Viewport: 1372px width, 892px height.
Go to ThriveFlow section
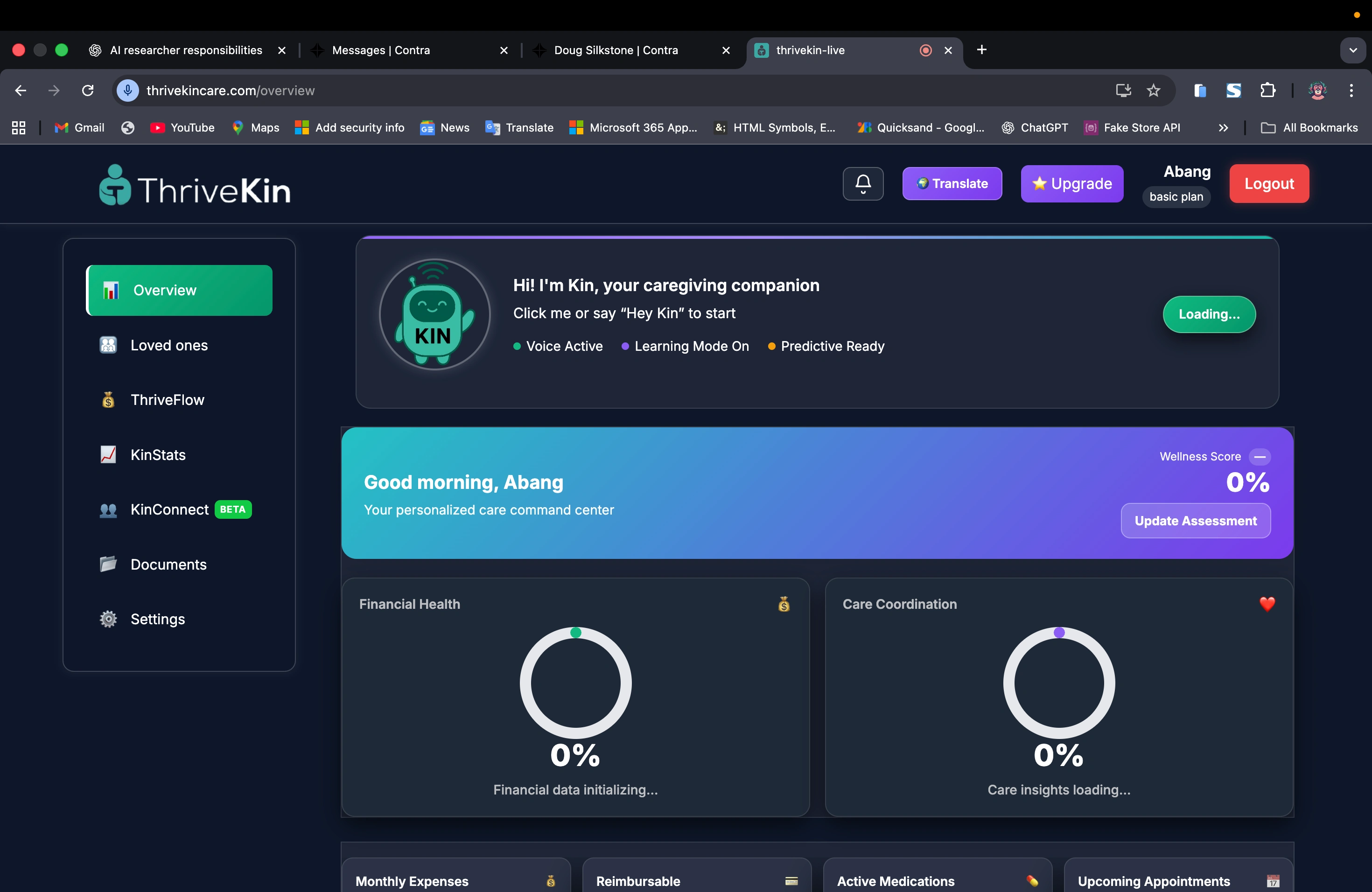pos(167,400)
